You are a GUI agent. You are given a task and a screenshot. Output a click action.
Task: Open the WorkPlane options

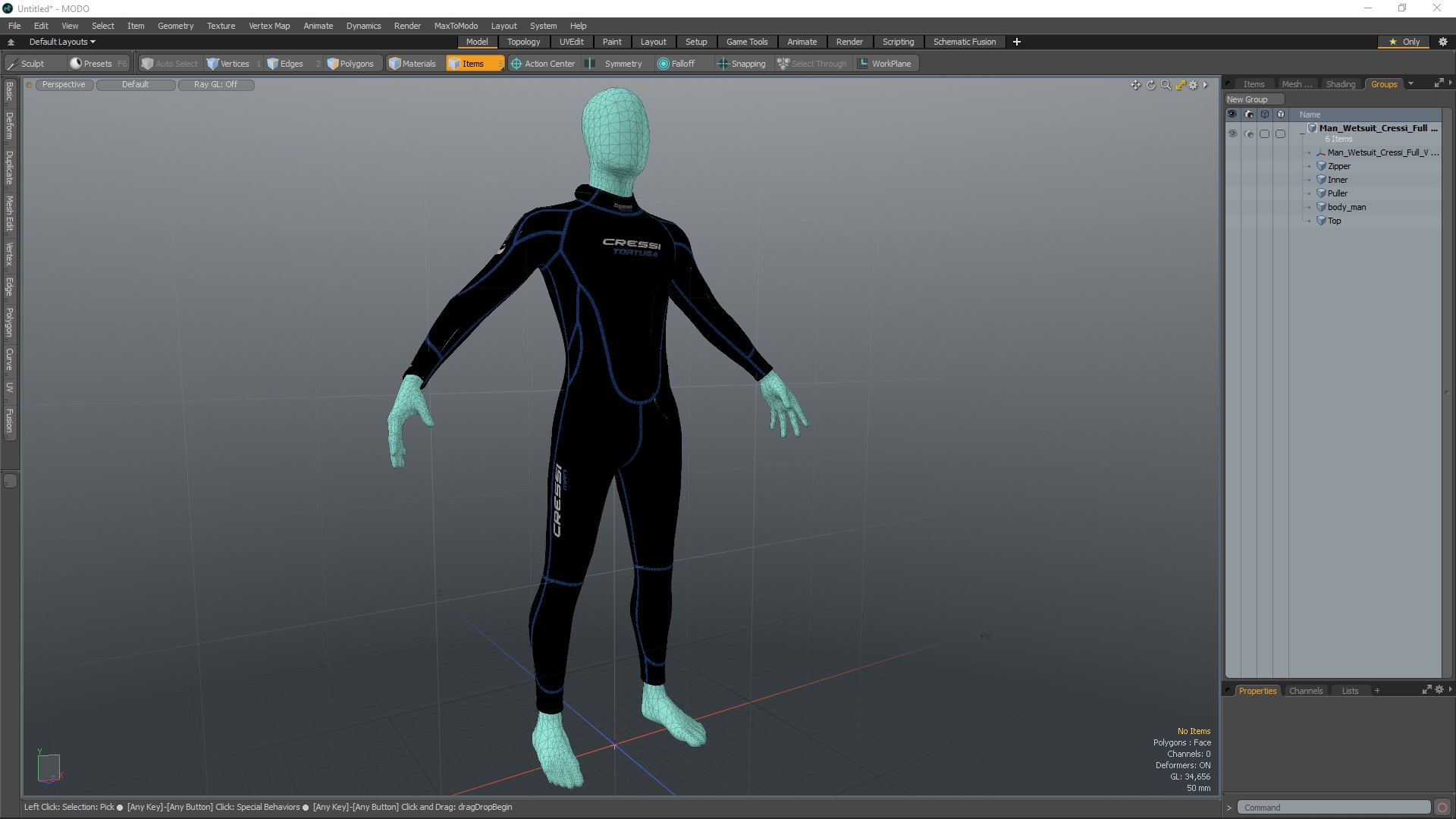click(x=885, y=64)
